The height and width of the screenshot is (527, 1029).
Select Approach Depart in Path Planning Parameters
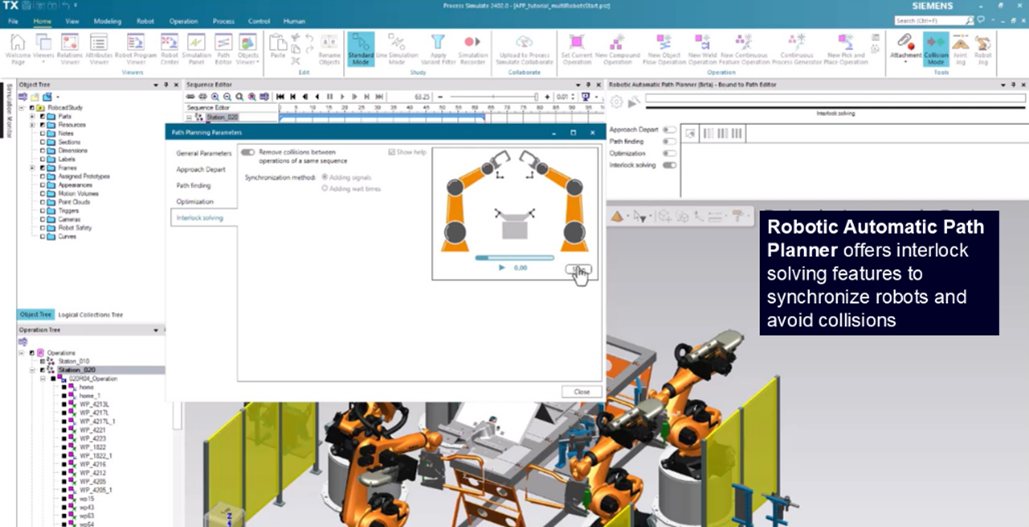(201, 169)
